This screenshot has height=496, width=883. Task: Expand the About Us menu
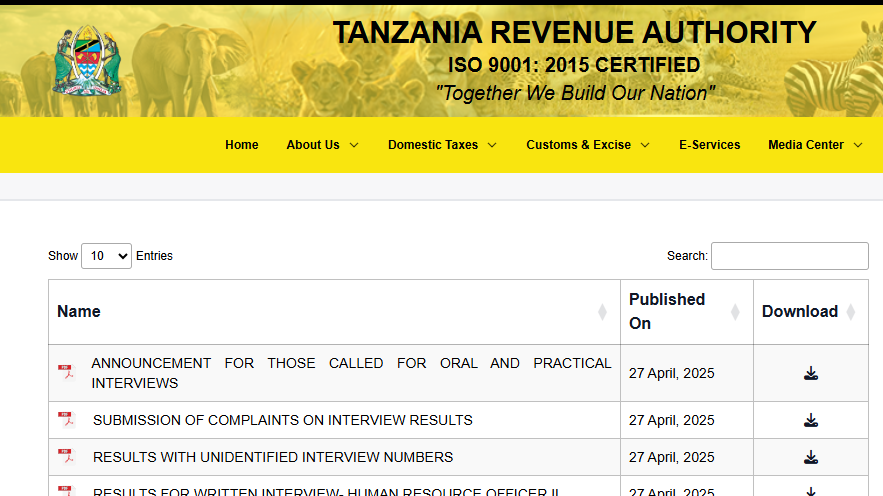[x=322, y=145]
